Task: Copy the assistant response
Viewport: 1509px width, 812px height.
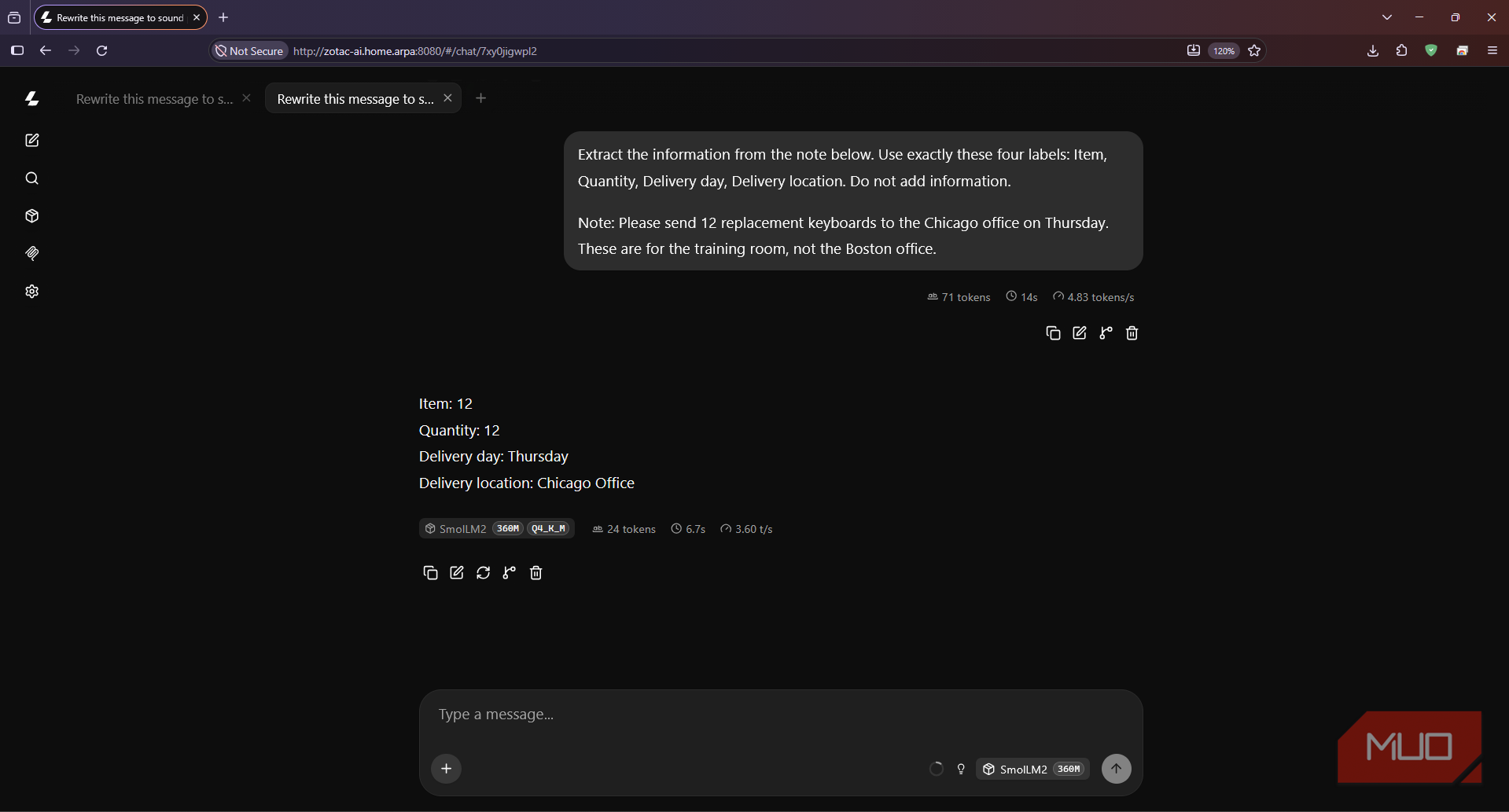Action: coord(430,573)
